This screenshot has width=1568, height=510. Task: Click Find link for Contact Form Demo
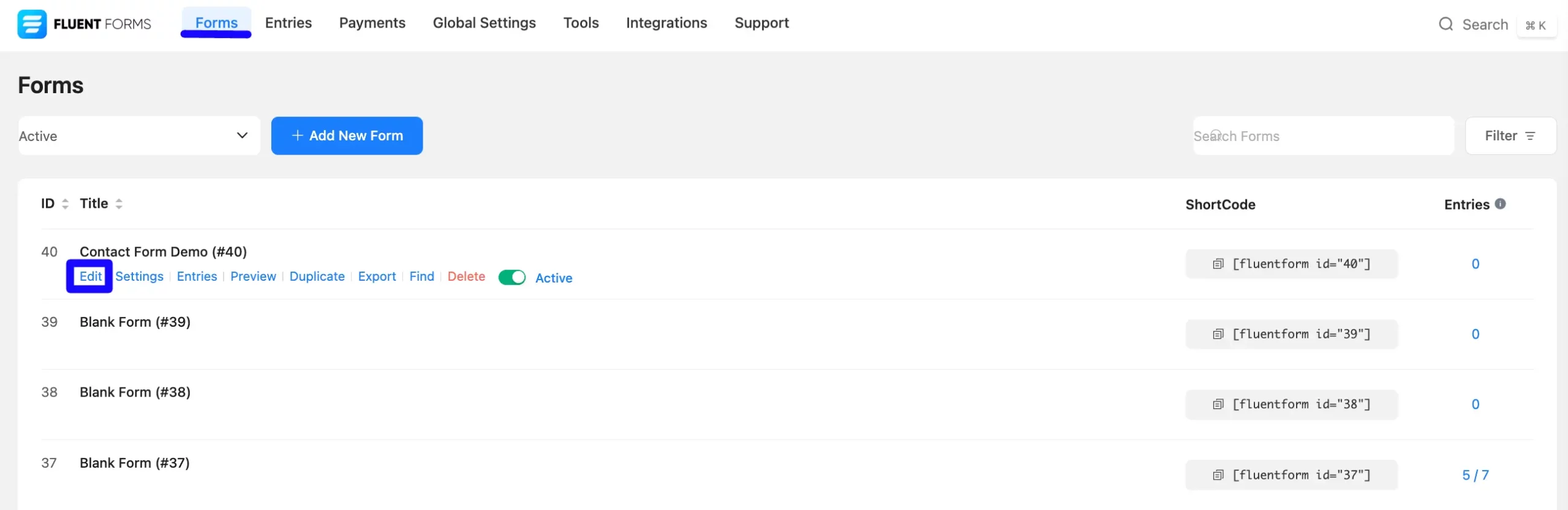point(421,276)
